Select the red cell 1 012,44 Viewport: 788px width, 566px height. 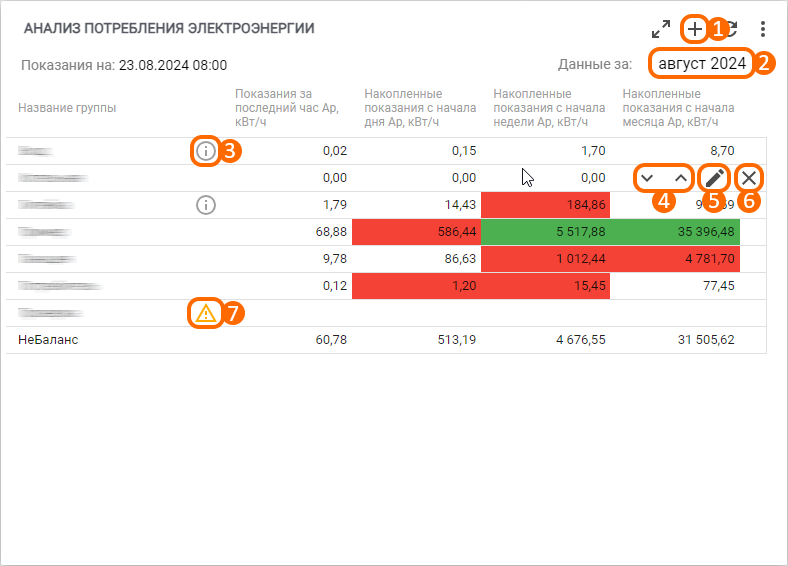click(546, 259)
